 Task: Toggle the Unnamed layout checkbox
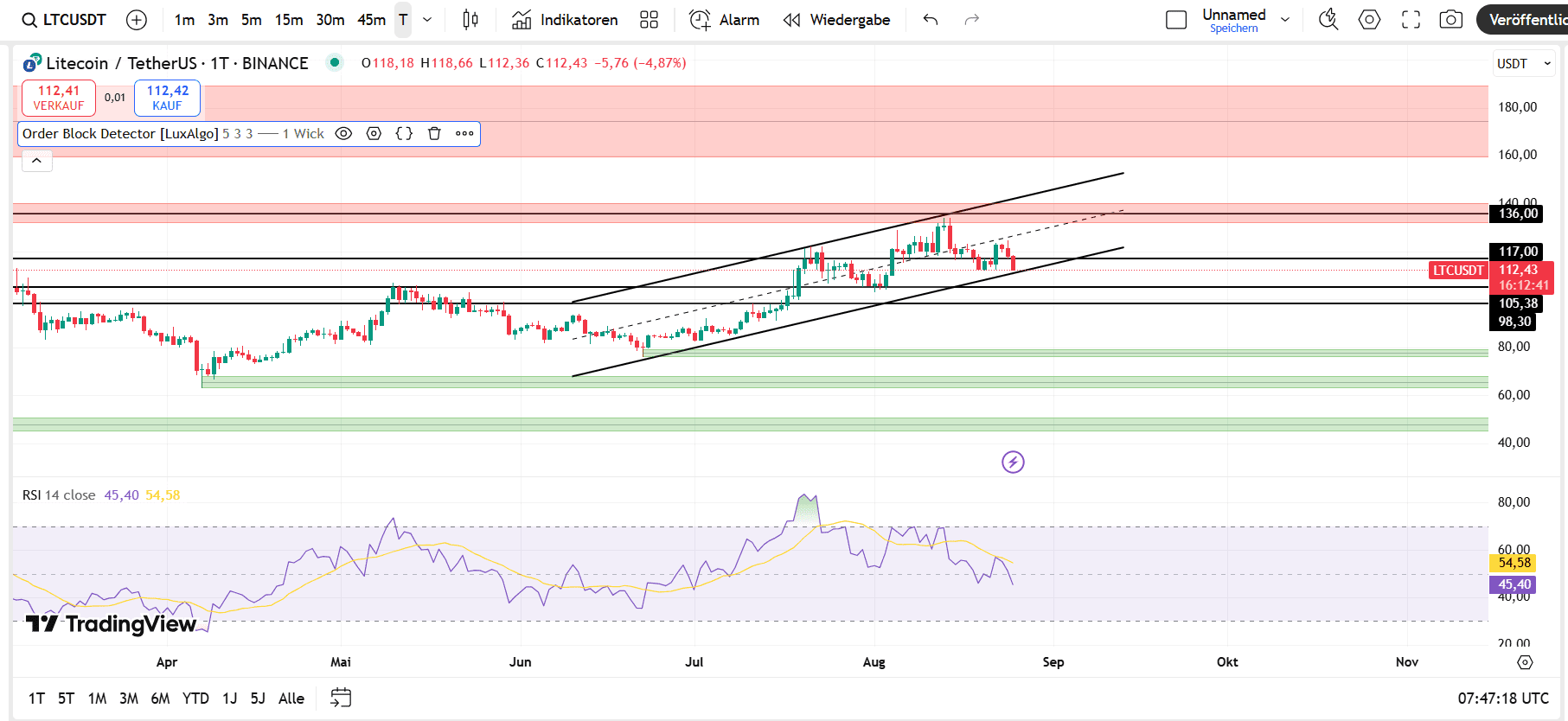click(1176, 20)
